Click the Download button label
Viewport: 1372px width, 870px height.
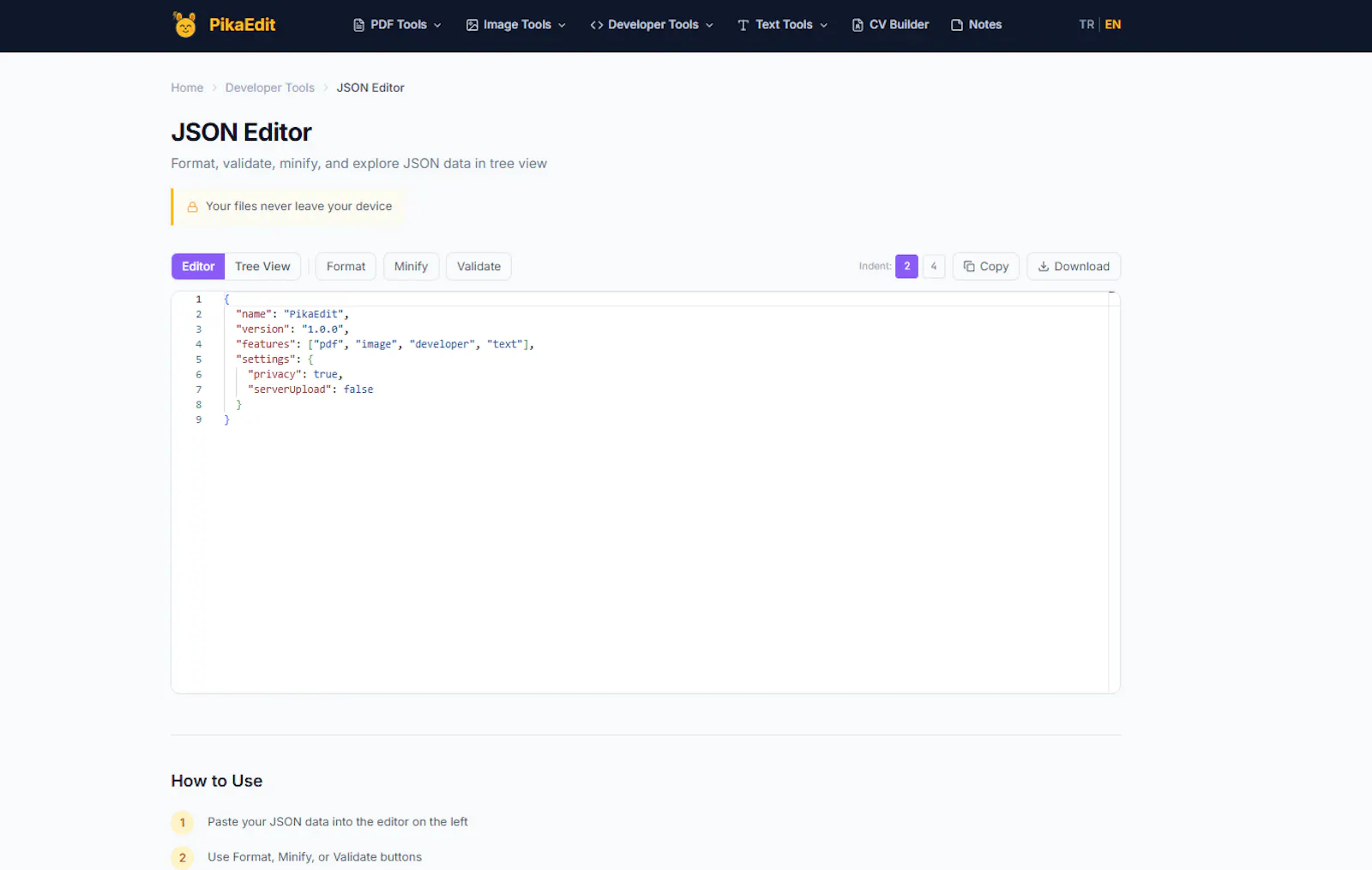1081,266
